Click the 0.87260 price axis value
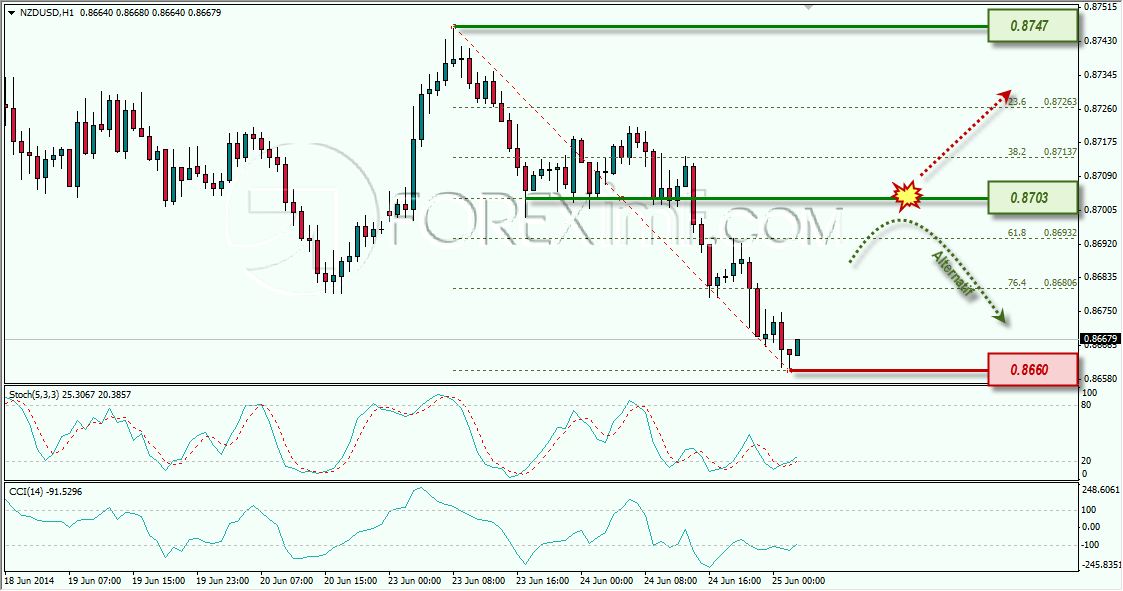 [x=1102, y=108]
